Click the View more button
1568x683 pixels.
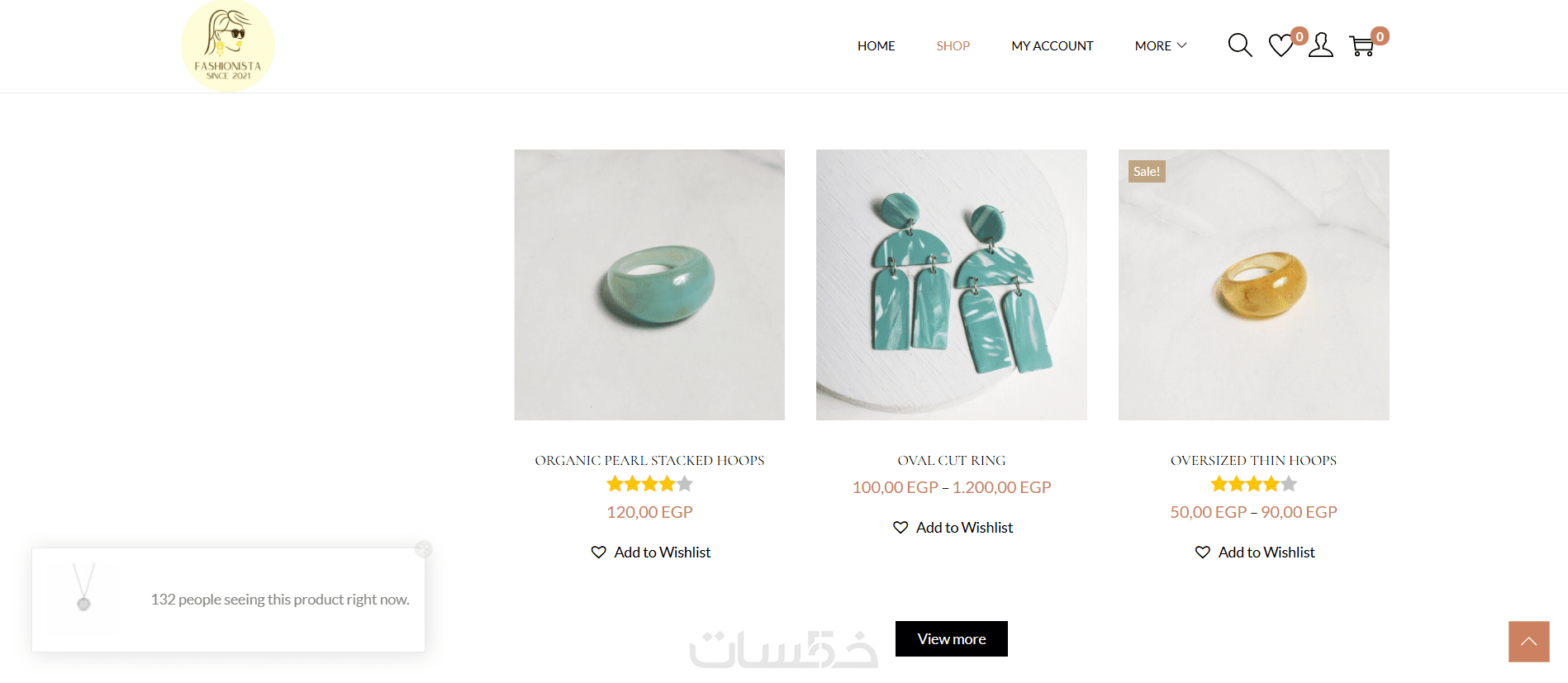click(x=952, y=639)
